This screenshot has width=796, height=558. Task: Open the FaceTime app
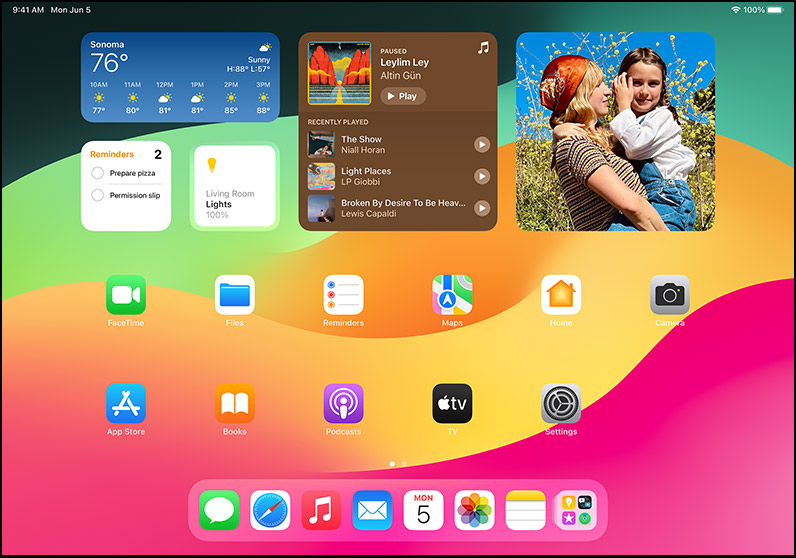click(x=126, y=295)
